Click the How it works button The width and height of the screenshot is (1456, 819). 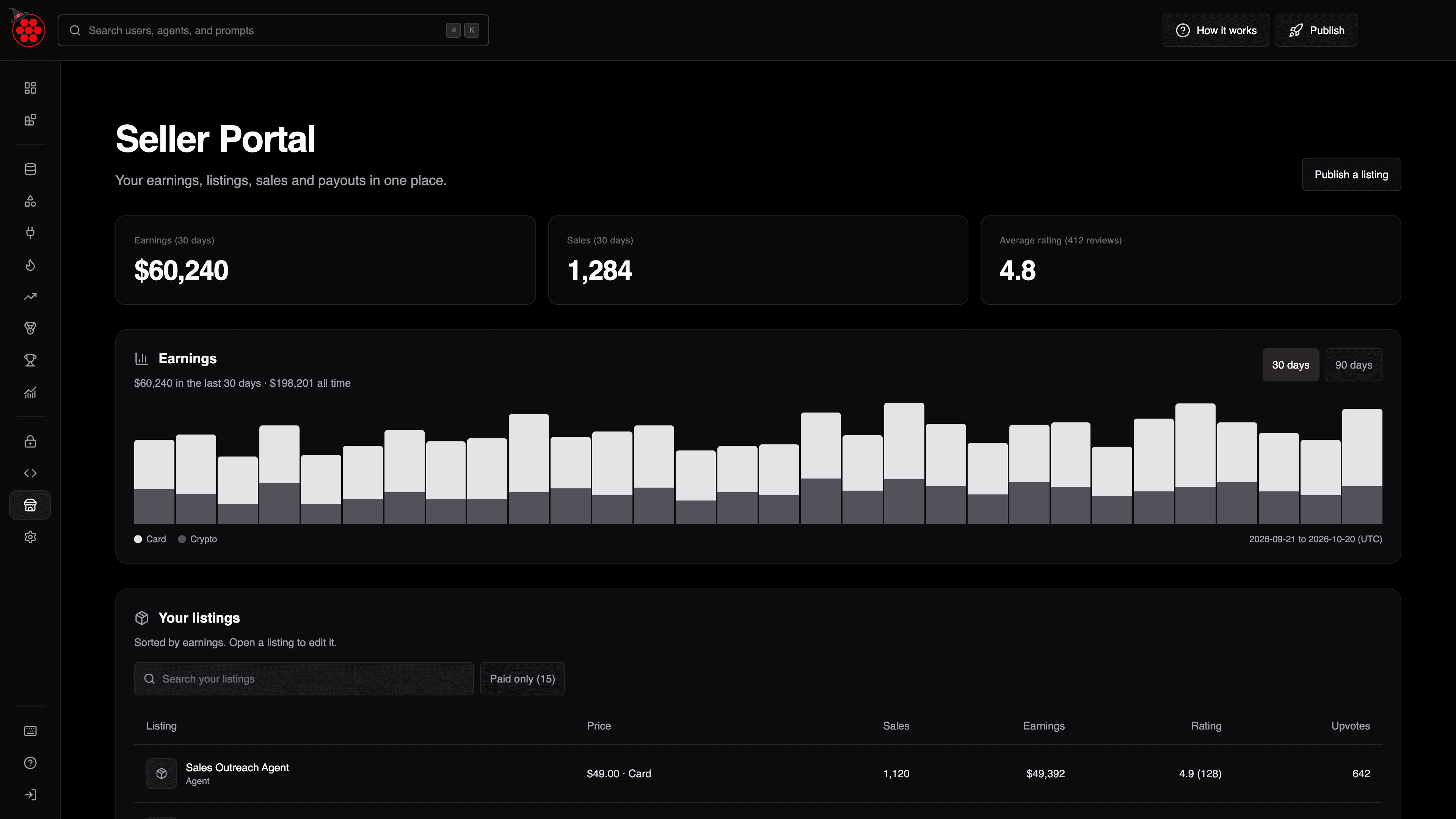[1216, 30]
